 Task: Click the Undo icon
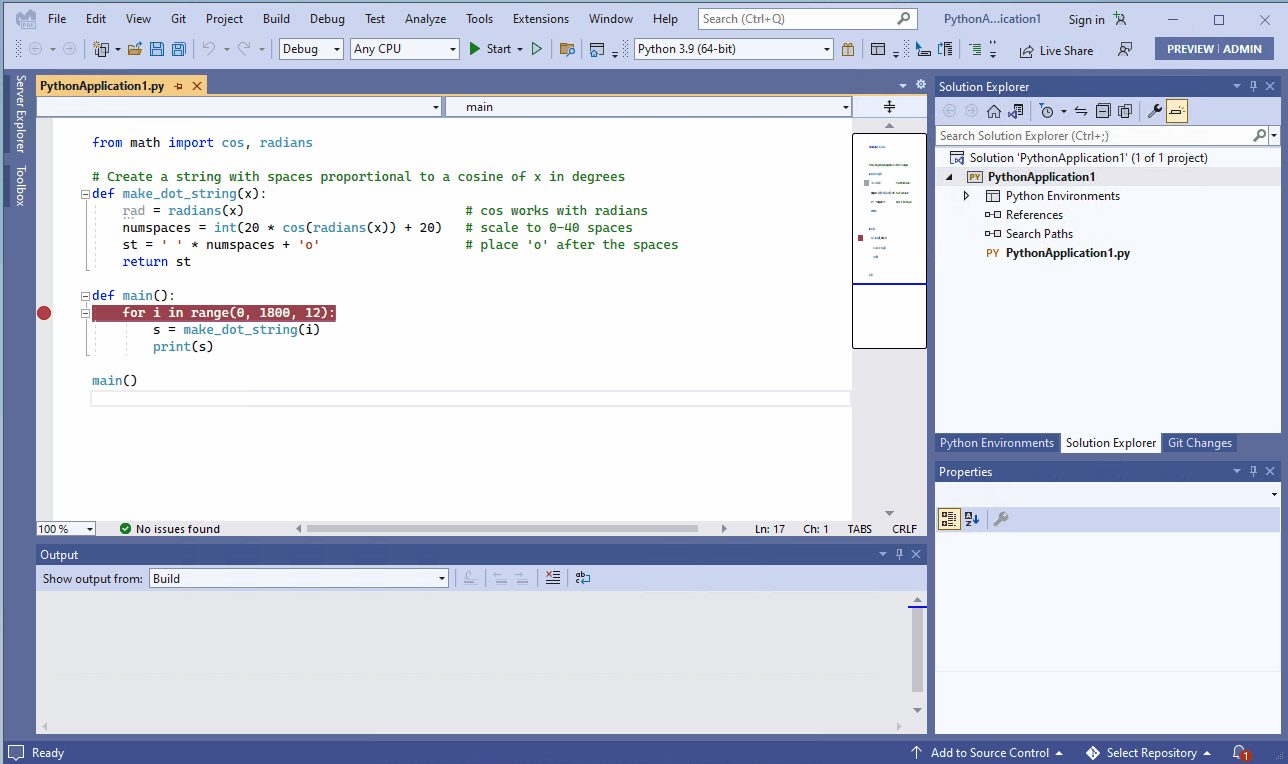[x=209, y=48]
